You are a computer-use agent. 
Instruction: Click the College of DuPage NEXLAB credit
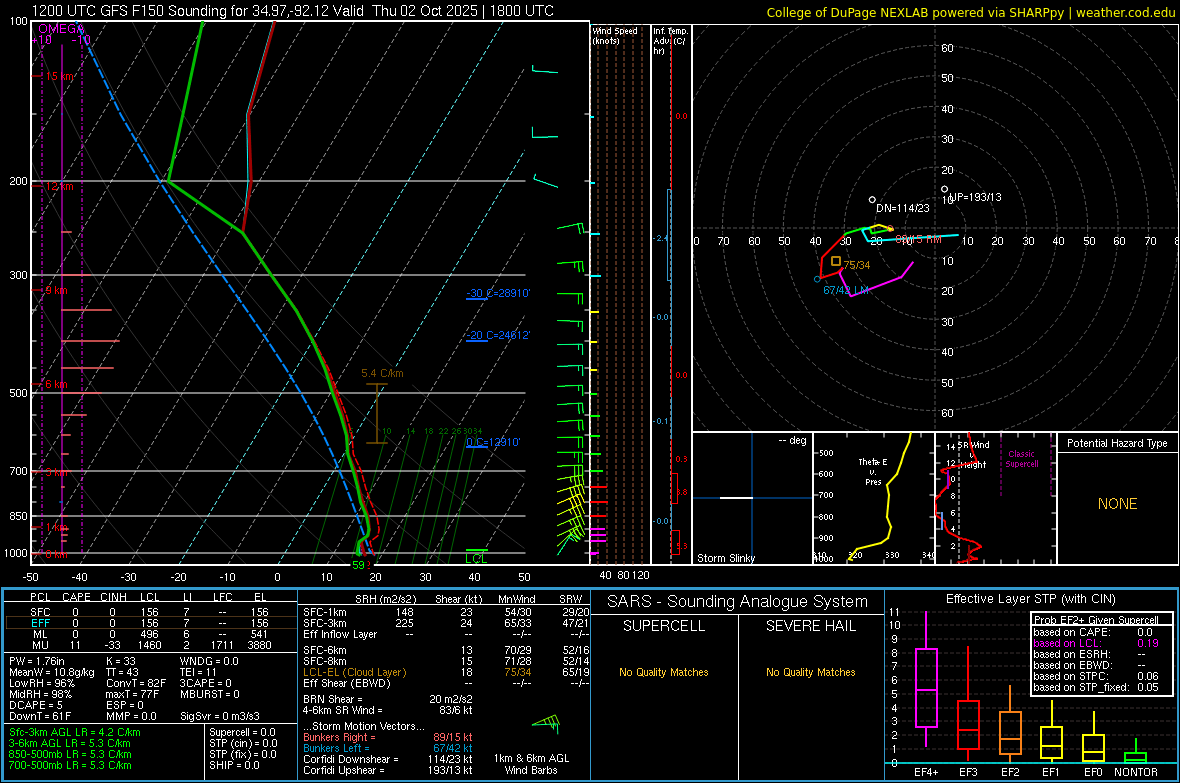(x=970, y=12)
